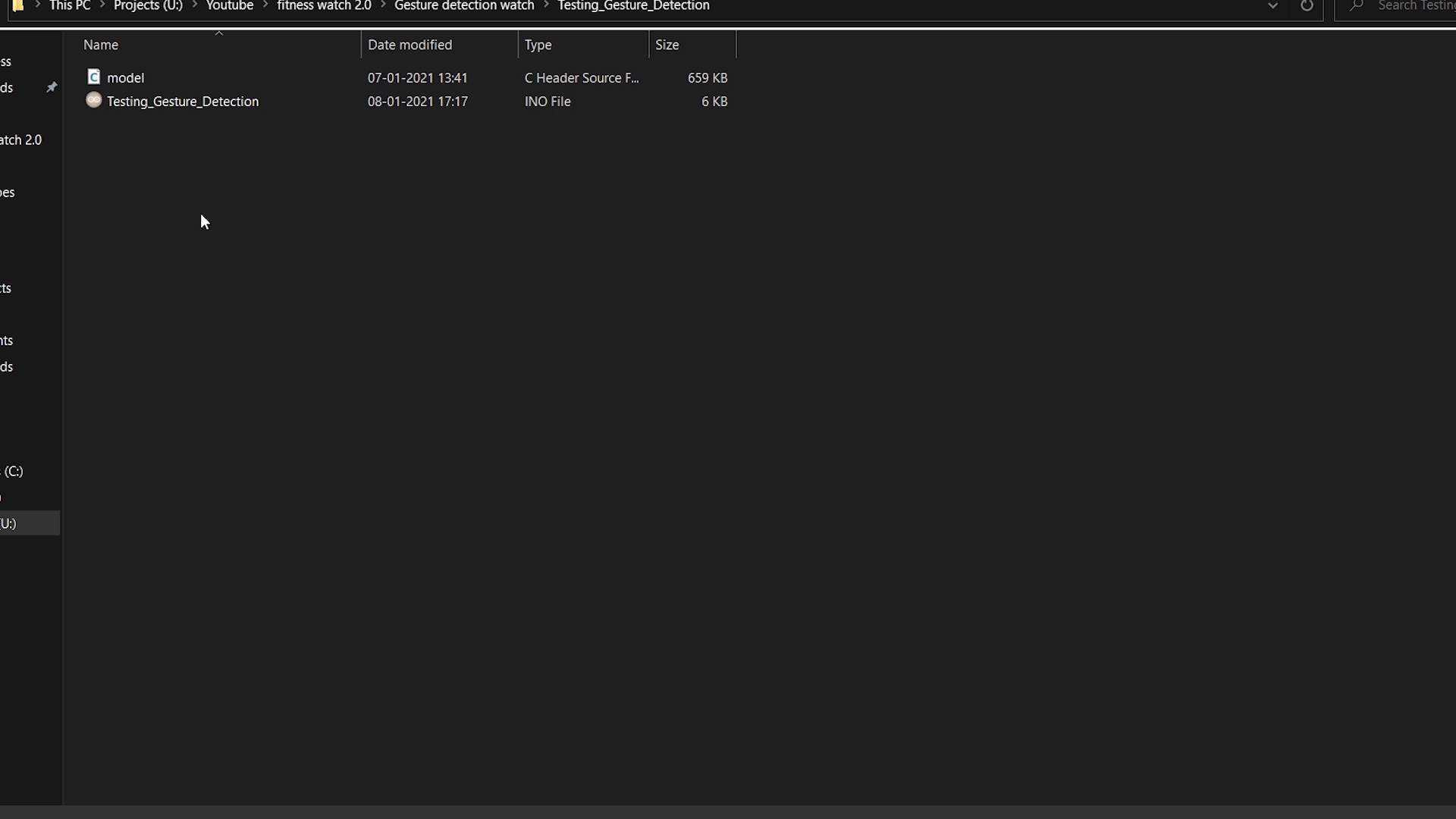Open address bar history dropdown
This screenshot has width=1456, height=819.
coord(1272,6)
